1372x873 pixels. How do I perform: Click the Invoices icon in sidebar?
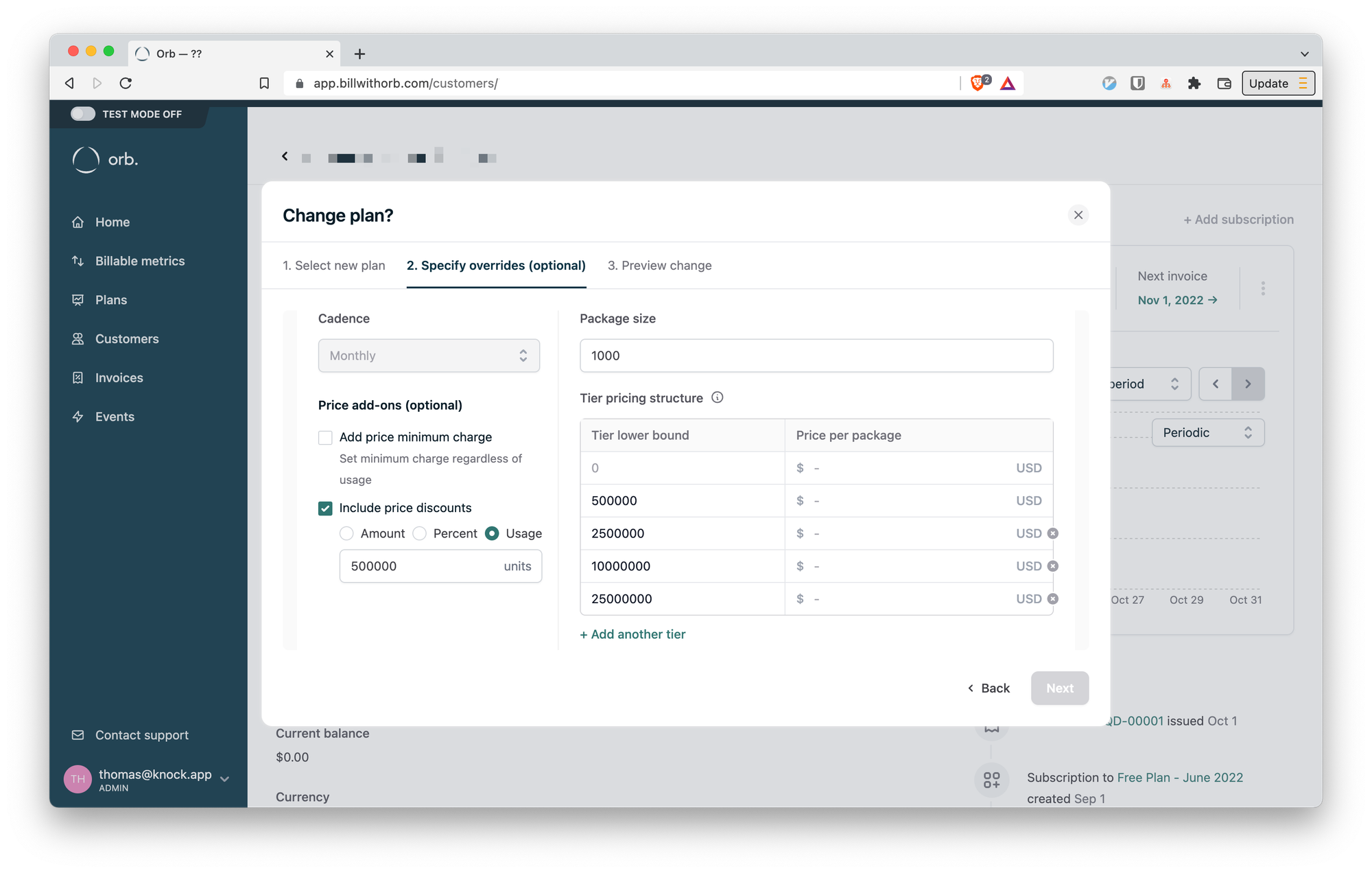tap(78, 378)
